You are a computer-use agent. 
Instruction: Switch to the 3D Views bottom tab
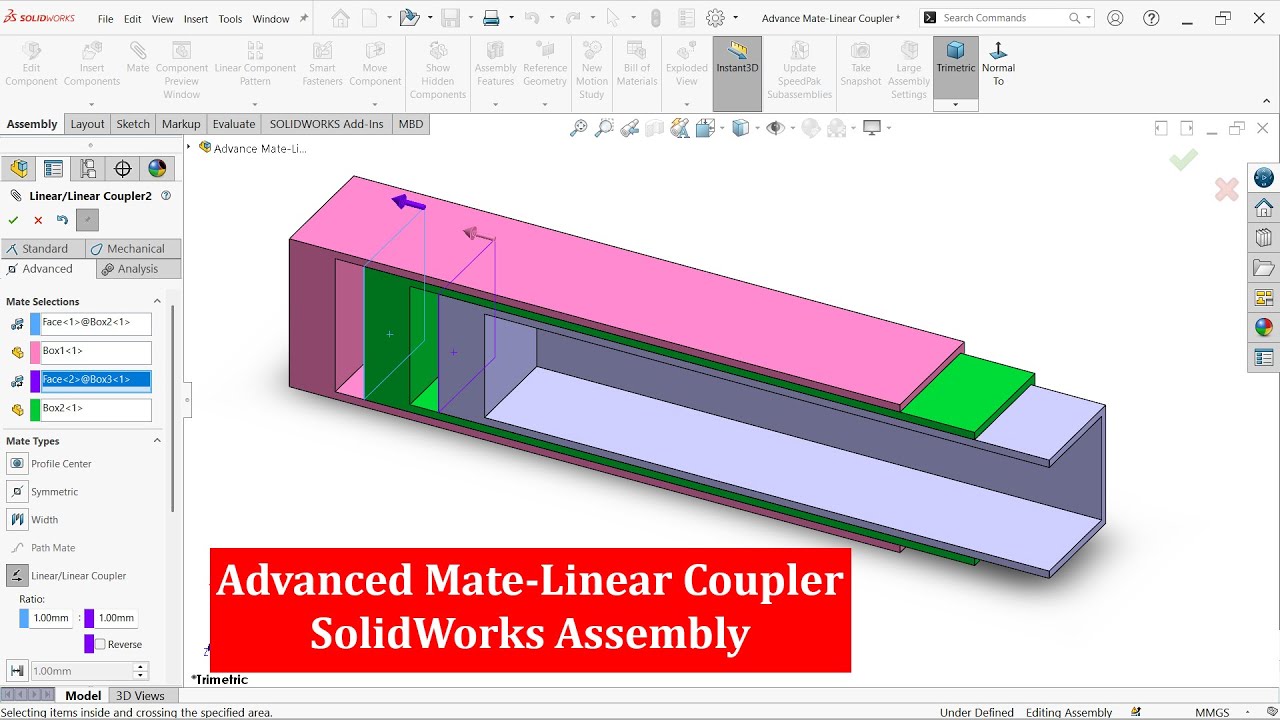pyautogui.click(x=140, y=695)
